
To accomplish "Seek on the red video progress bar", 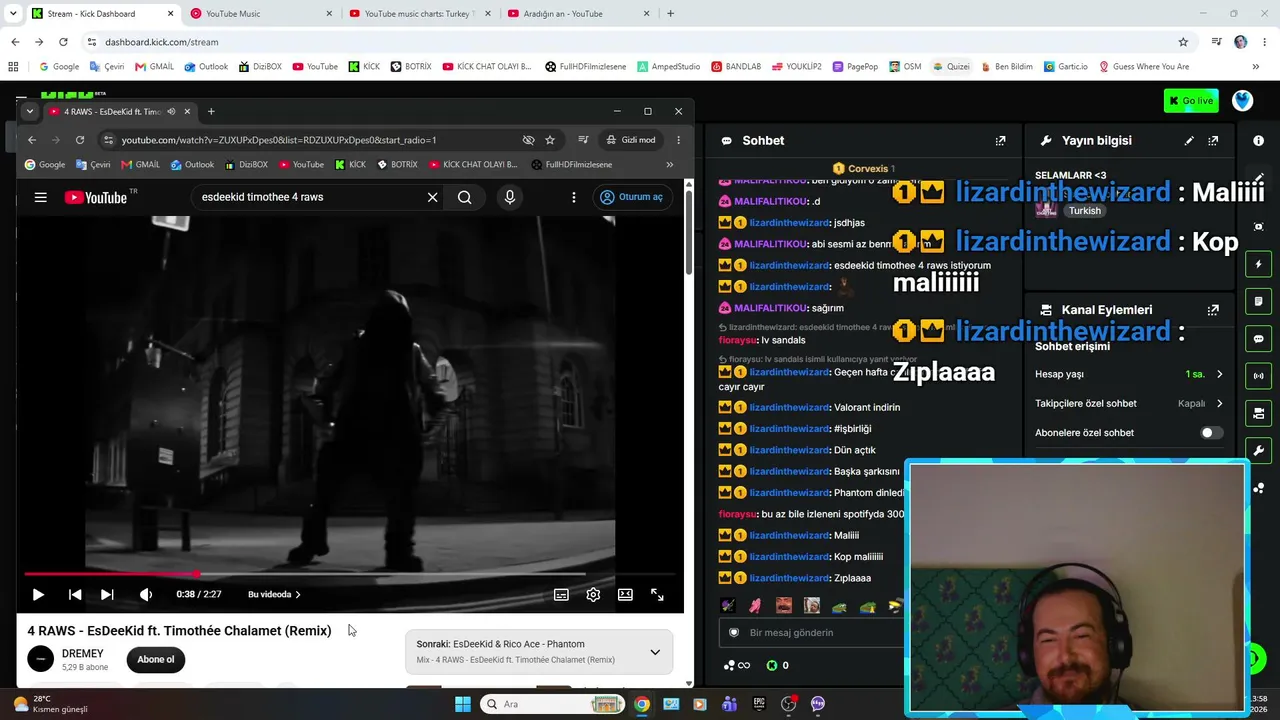I will pos(350,574).
